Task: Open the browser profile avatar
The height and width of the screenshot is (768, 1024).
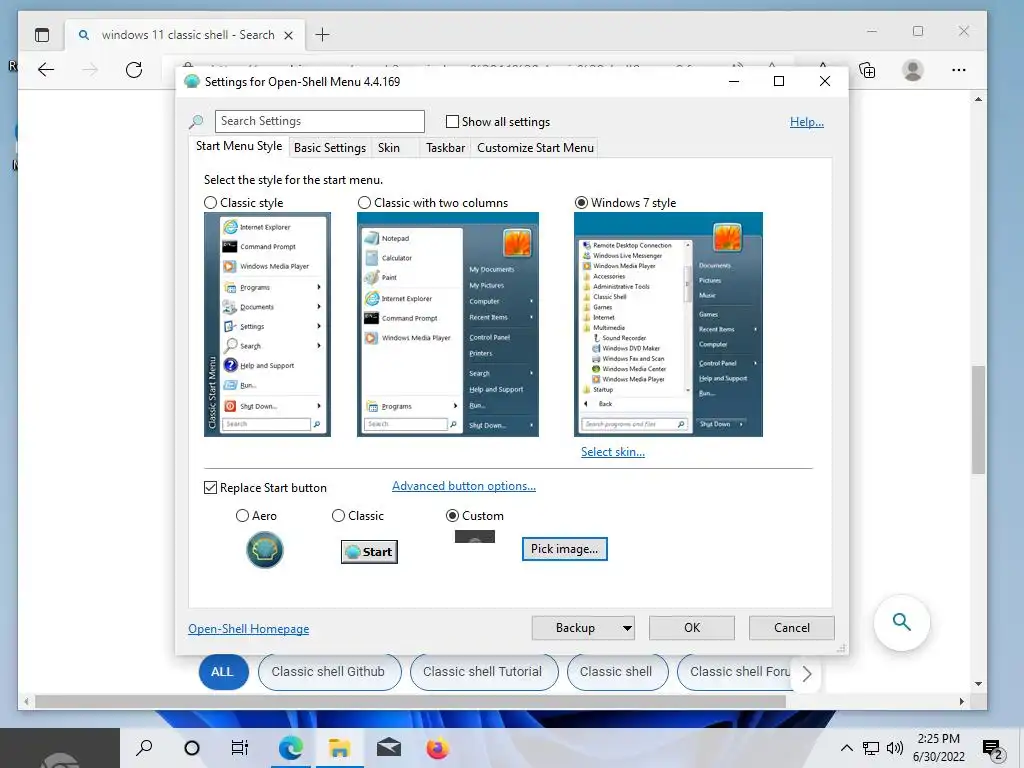Action: tap(913, 70)
